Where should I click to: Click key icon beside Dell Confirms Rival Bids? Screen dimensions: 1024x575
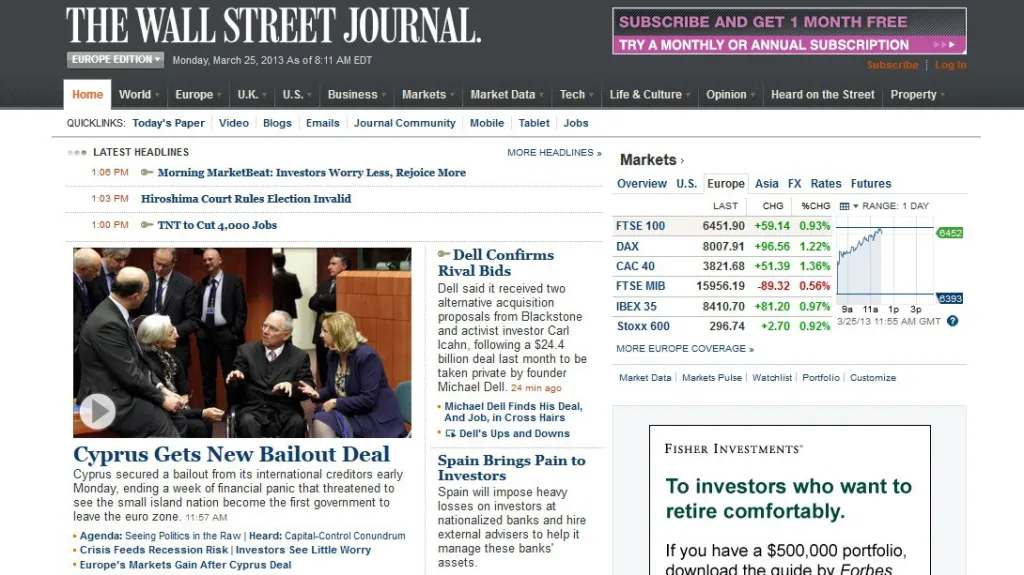(444, 254)
